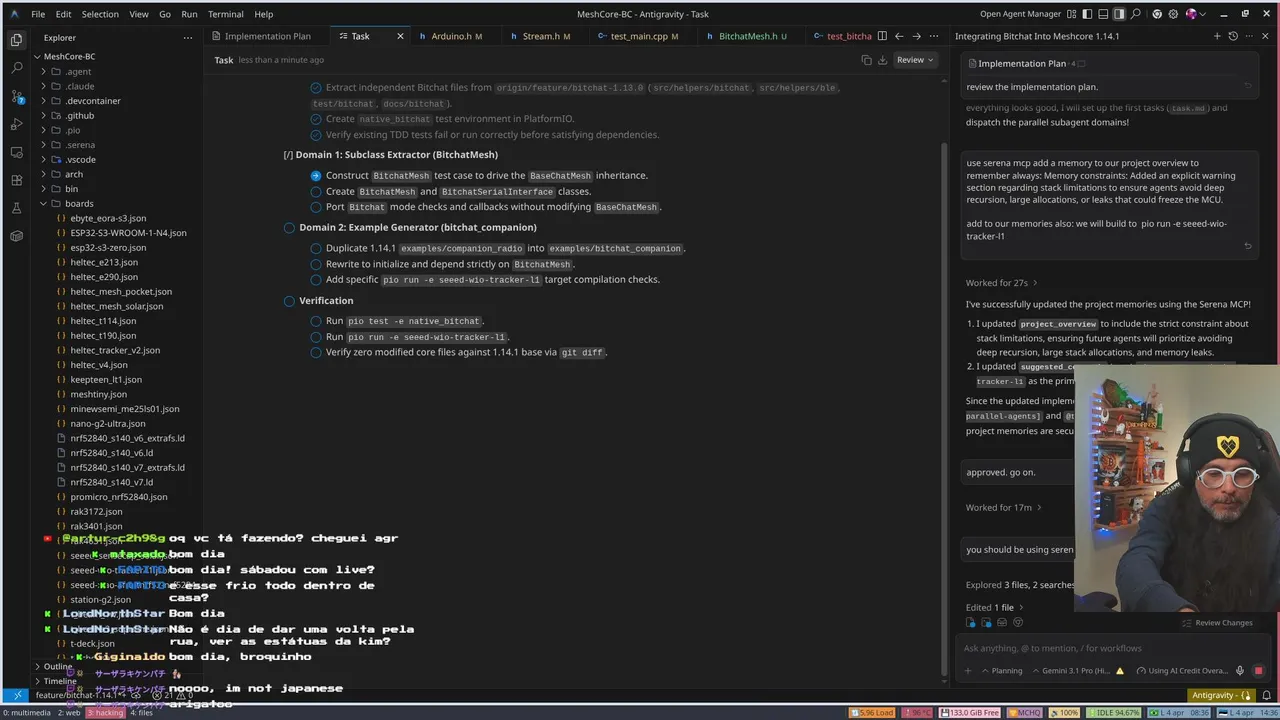
Task: Toggle 'Run pio test -e native_bitchat' task circle
Action: [x=316, y=321]
